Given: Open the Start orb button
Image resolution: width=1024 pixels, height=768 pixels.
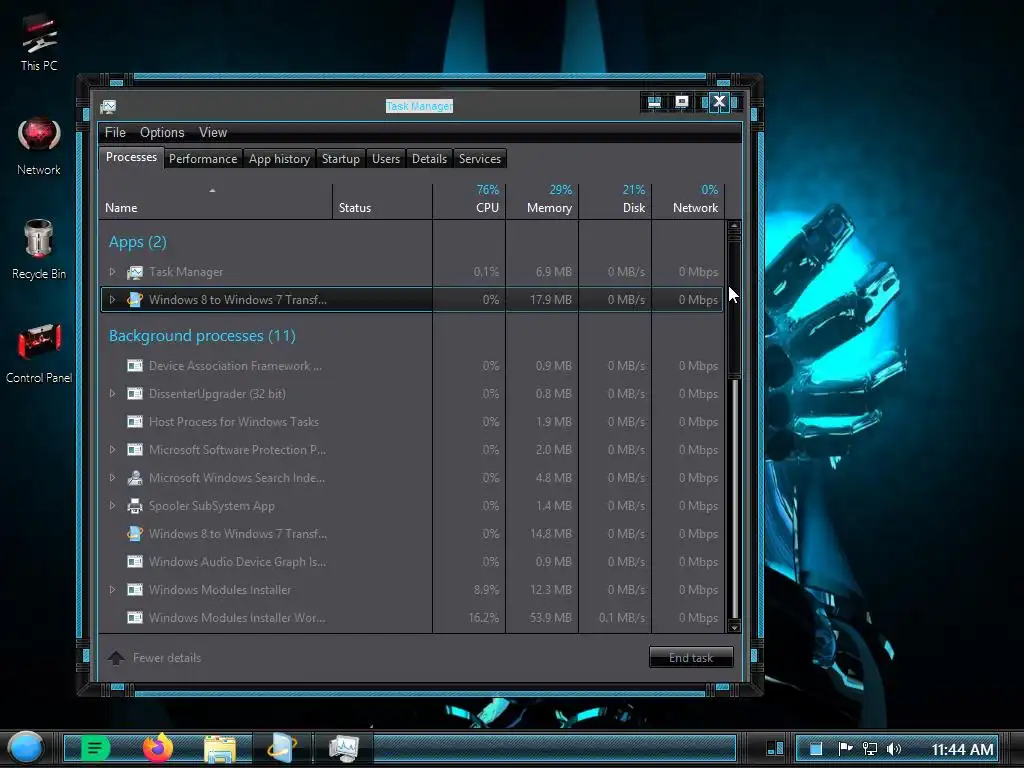Looking at the screenshot, I should point(26,748).
